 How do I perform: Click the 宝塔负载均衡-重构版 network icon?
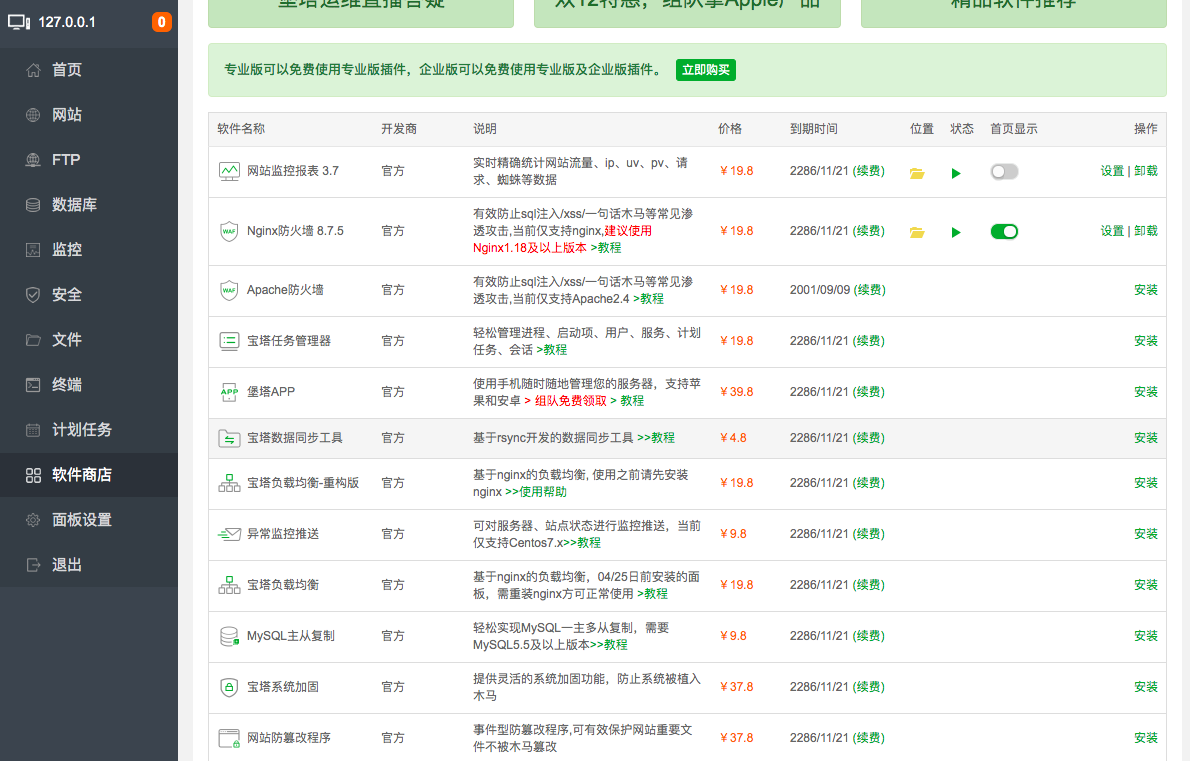229,483
